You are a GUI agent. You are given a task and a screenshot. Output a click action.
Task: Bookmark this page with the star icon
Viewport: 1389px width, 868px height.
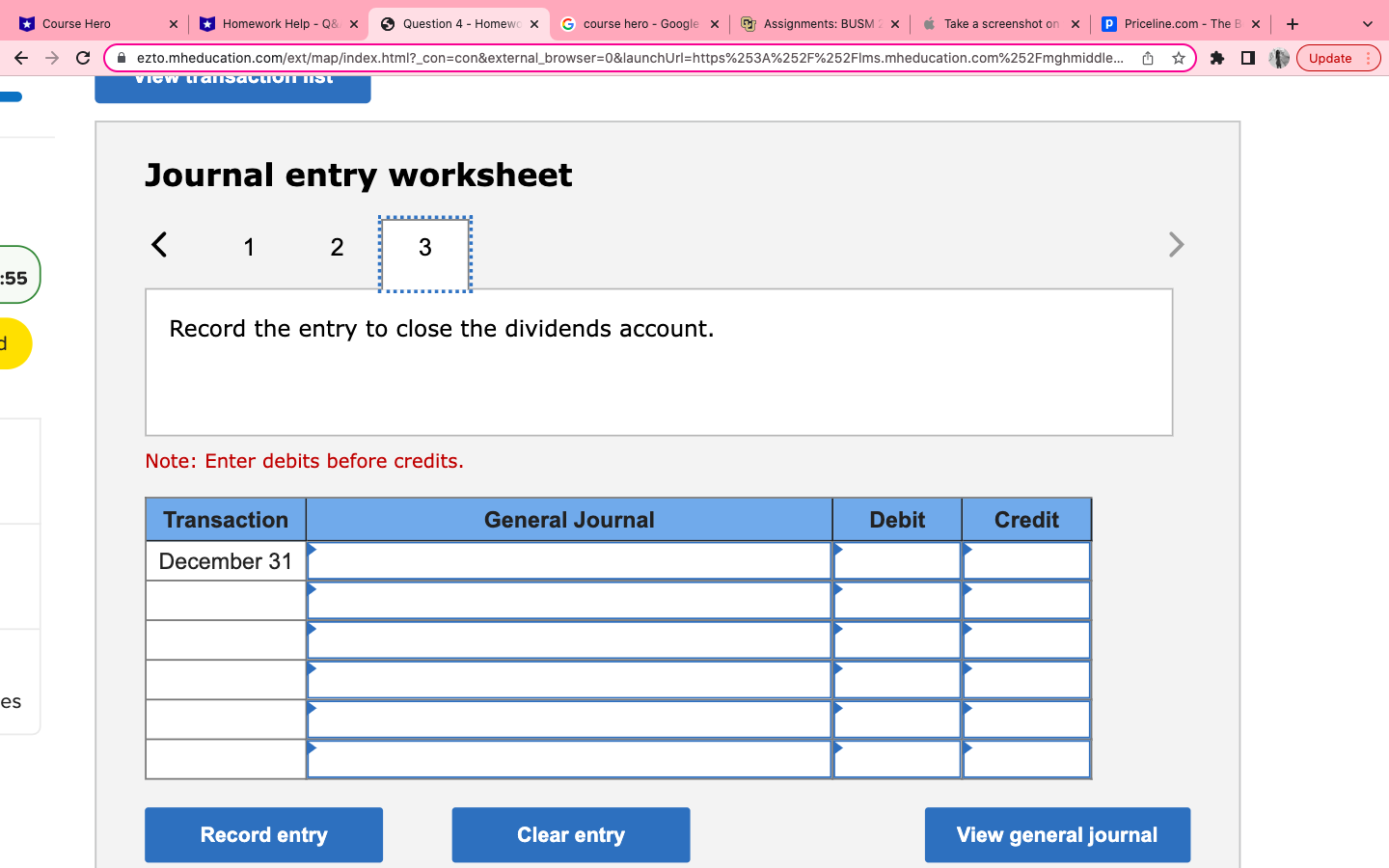pos(1179,58)
